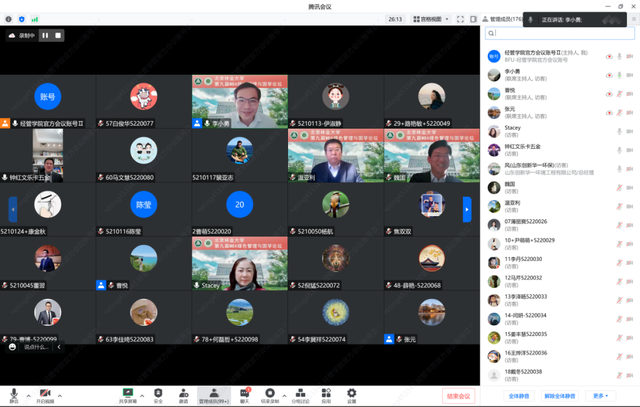The width and height of the screenshot is (640, 407).
Task: Toggle Stacey's camera icon in member list
Action: (630, 131)
